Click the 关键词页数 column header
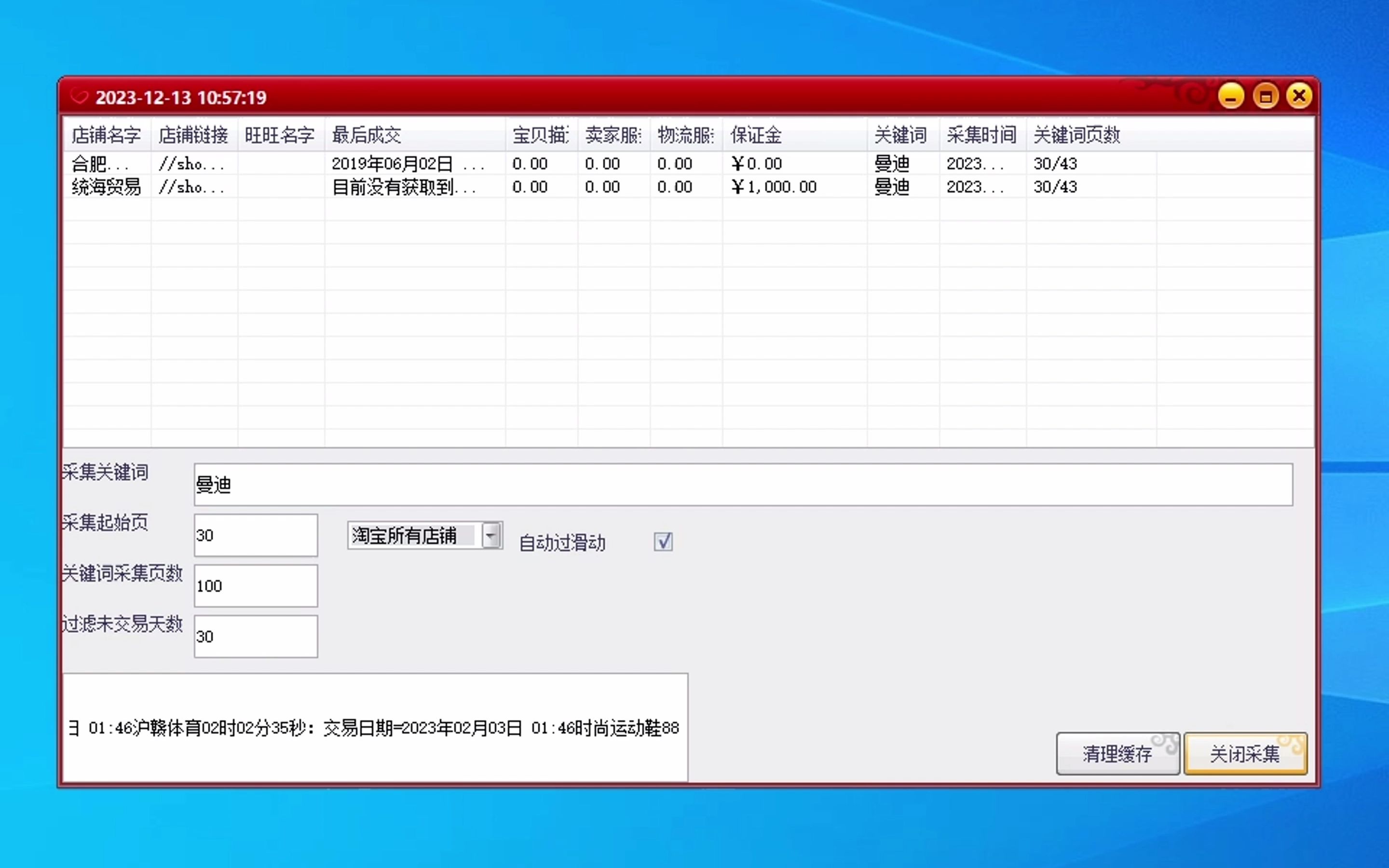This screenshot has height=868, width=1389. pyautogui.click(x=1091, y=135)
